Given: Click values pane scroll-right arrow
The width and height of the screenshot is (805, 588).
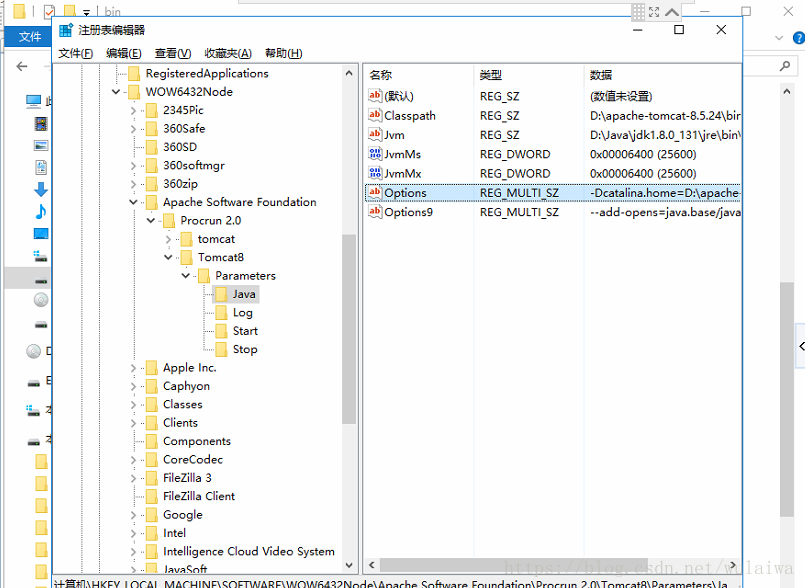Looking at the screenshot, I should pyautogui.click(x=733, y=565).
